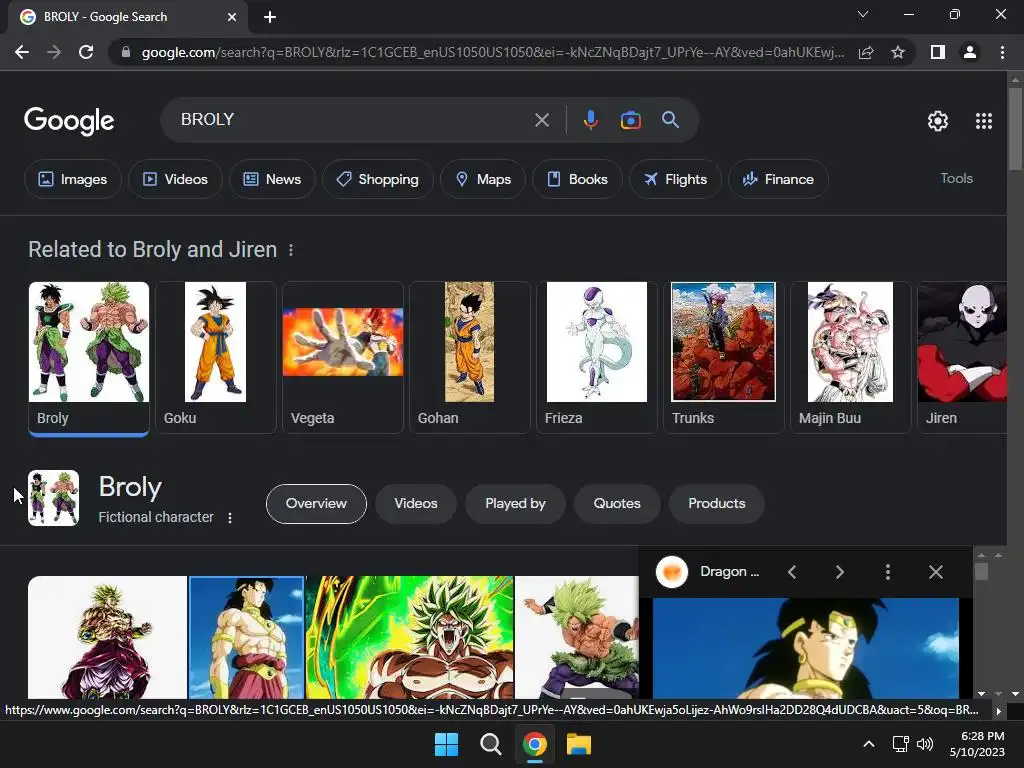
Task: Open the Google apps grid
Action: 984,121
